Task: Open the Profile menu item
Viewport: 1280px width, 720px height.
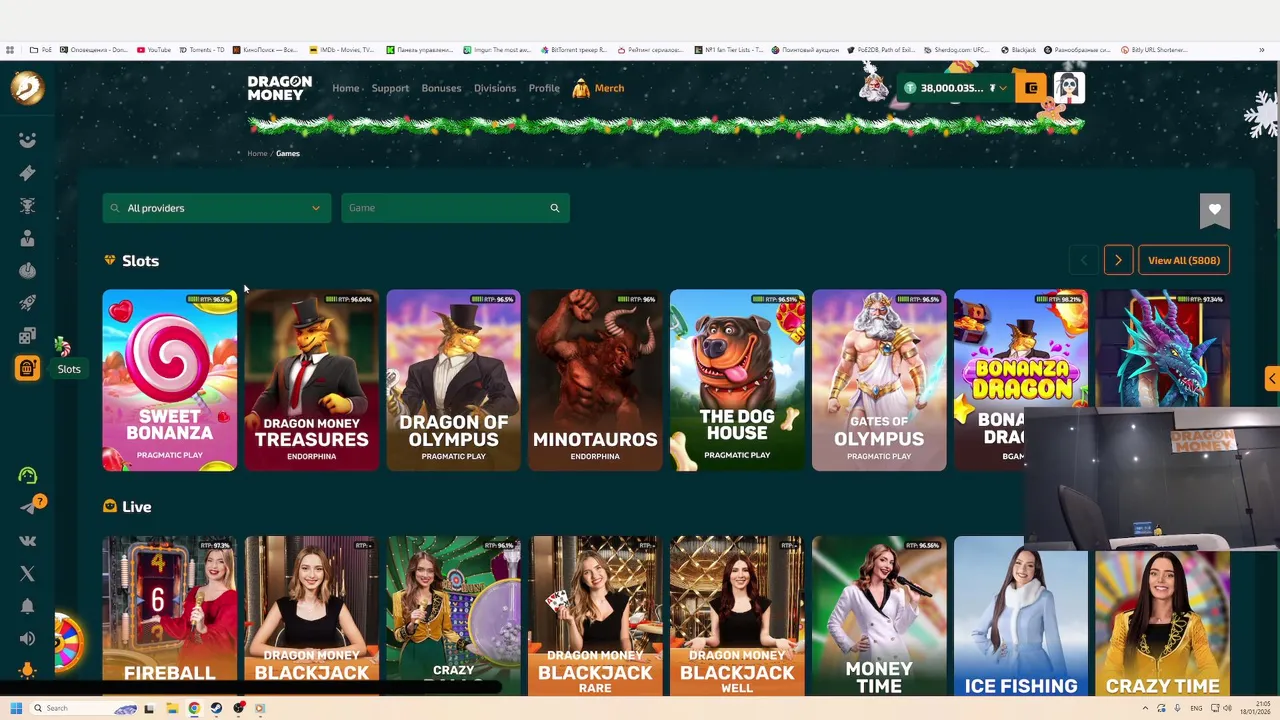Action: [544, 88]
